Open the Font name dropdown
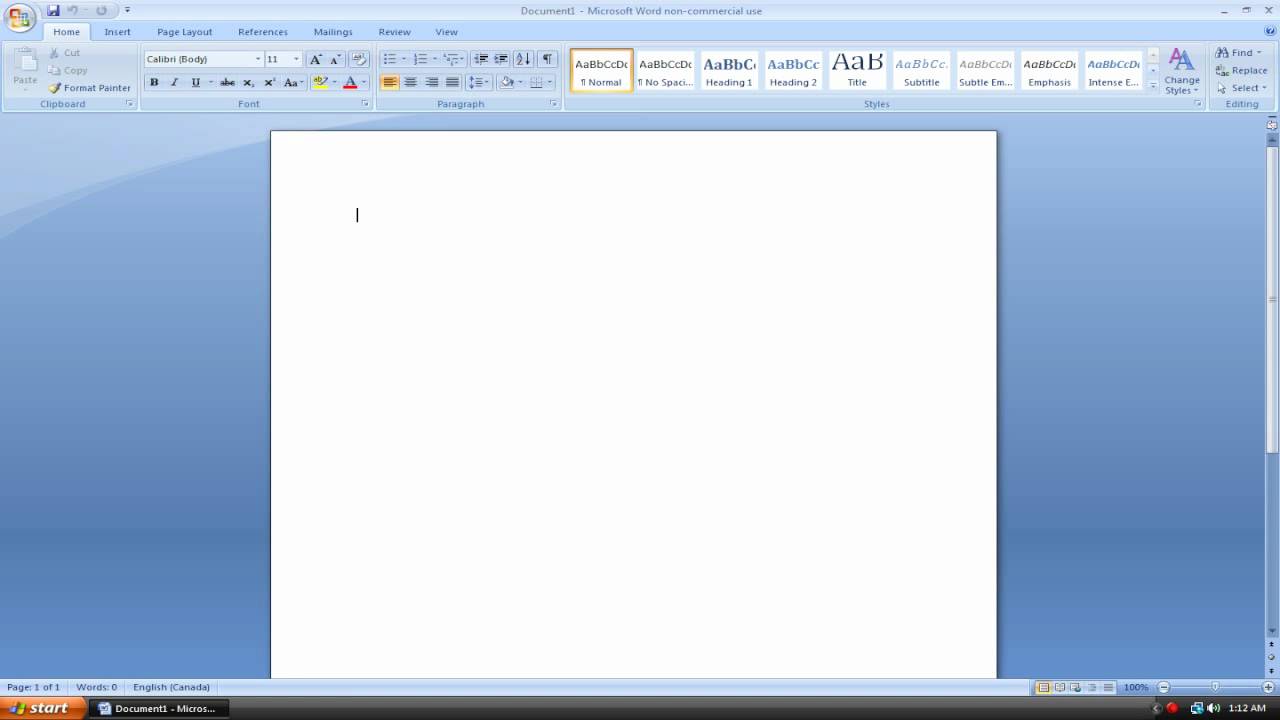Screen dimensions: 1280x720 point(257,59)
